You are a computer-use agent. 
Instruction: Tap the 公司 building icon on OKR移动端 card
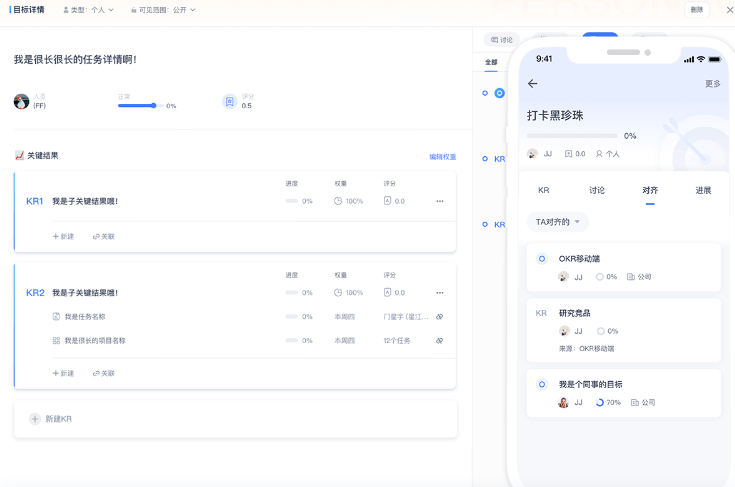point(631,277)
